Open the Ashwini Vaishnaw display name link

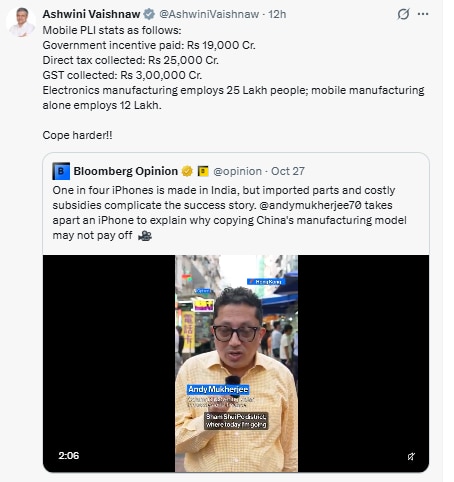91,14
